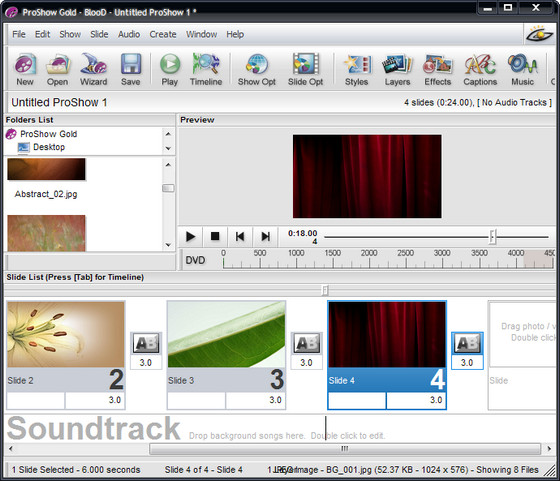Click file list scroll-down arrow
The image size is (560, 481).
pyautogui.click(x=168, y=245)
